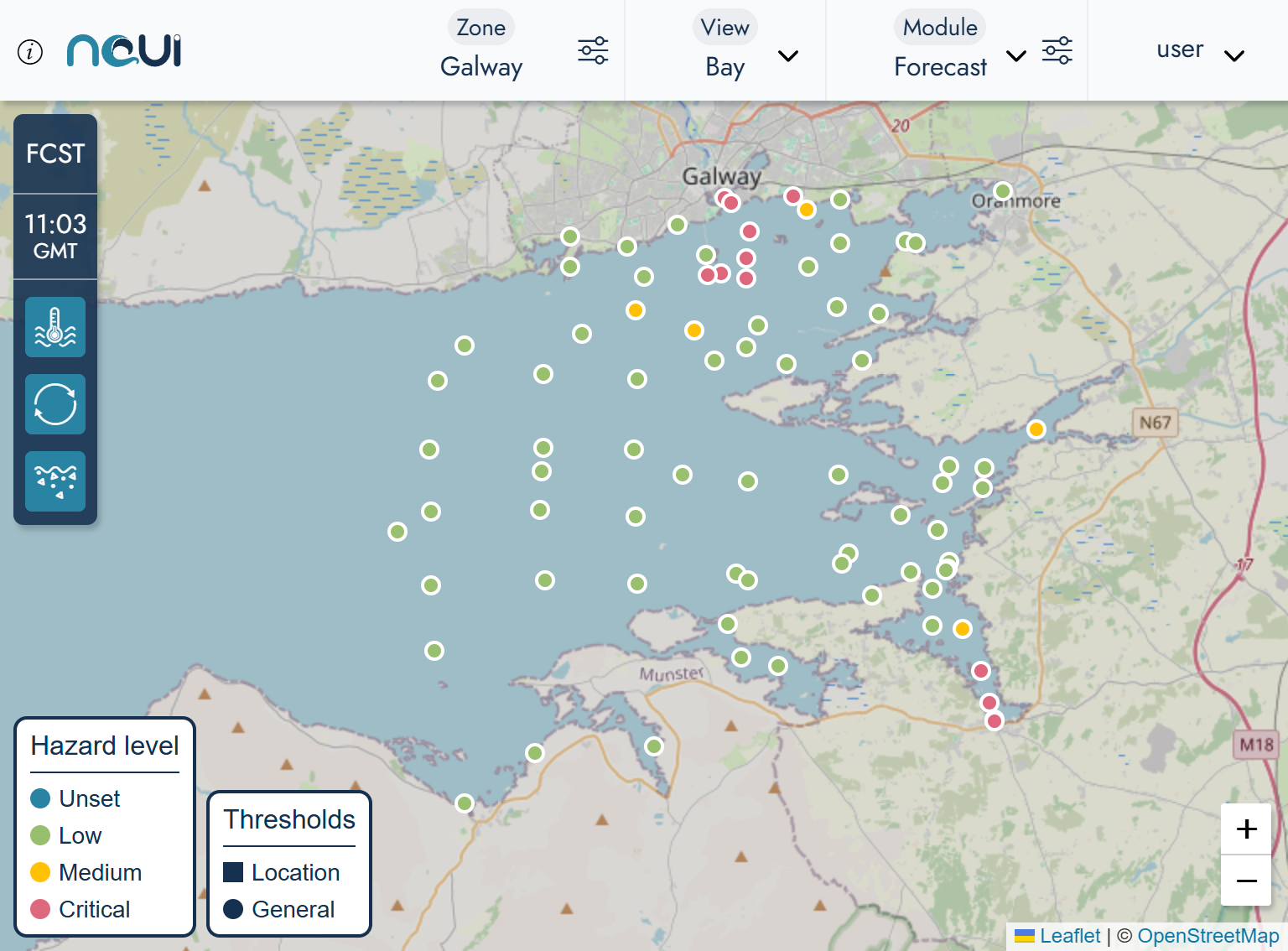Open the Leaflet link
The image size is (1288, 951).
1069,936
